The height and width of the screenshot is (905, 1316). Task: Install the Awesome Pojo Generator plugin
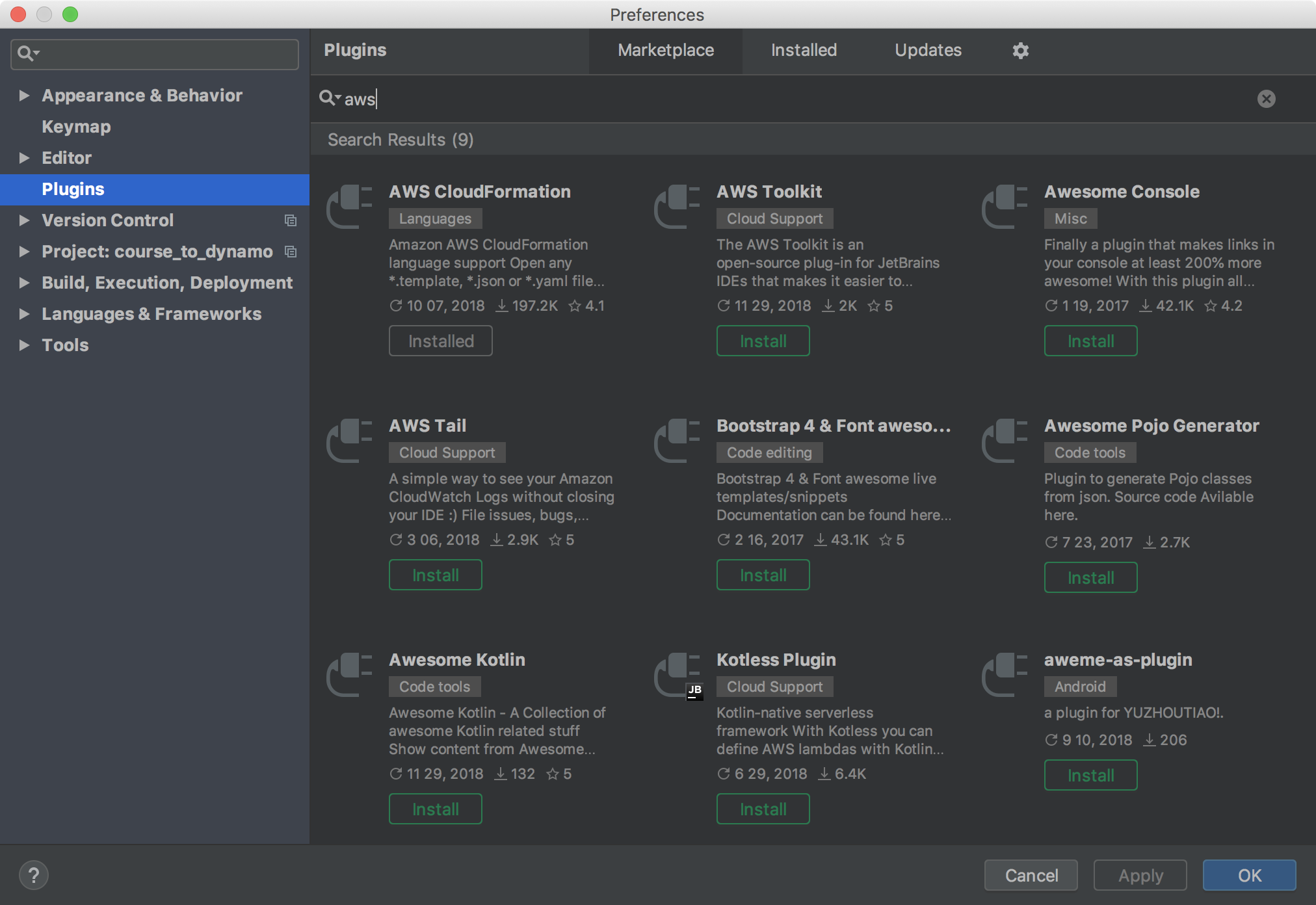(1091, 577)
